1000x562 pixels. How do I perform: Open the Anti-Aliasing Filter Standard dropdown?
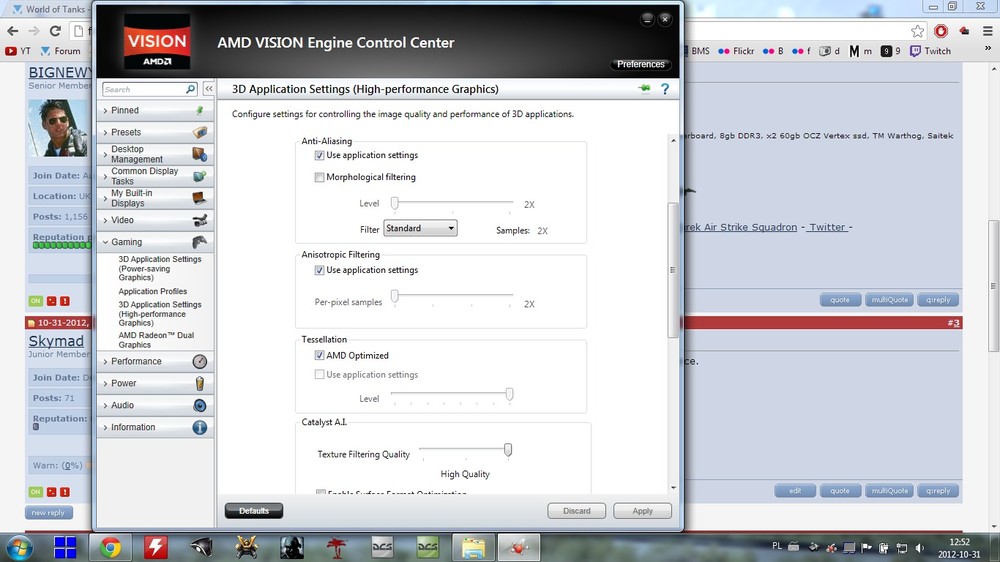coord(420,228)
